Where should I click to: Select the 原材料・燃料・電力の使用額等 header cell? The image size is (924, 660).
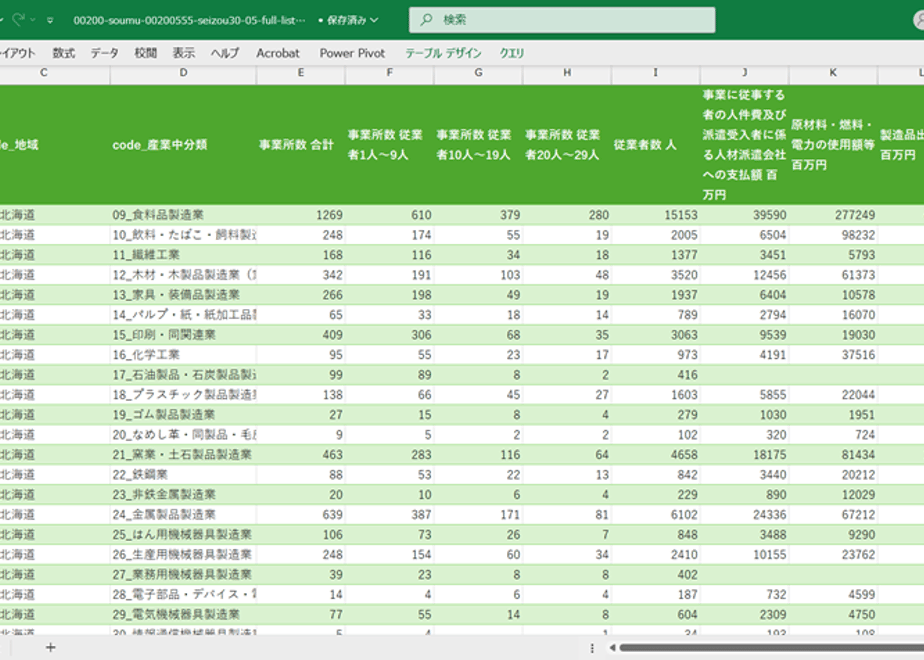833,145
